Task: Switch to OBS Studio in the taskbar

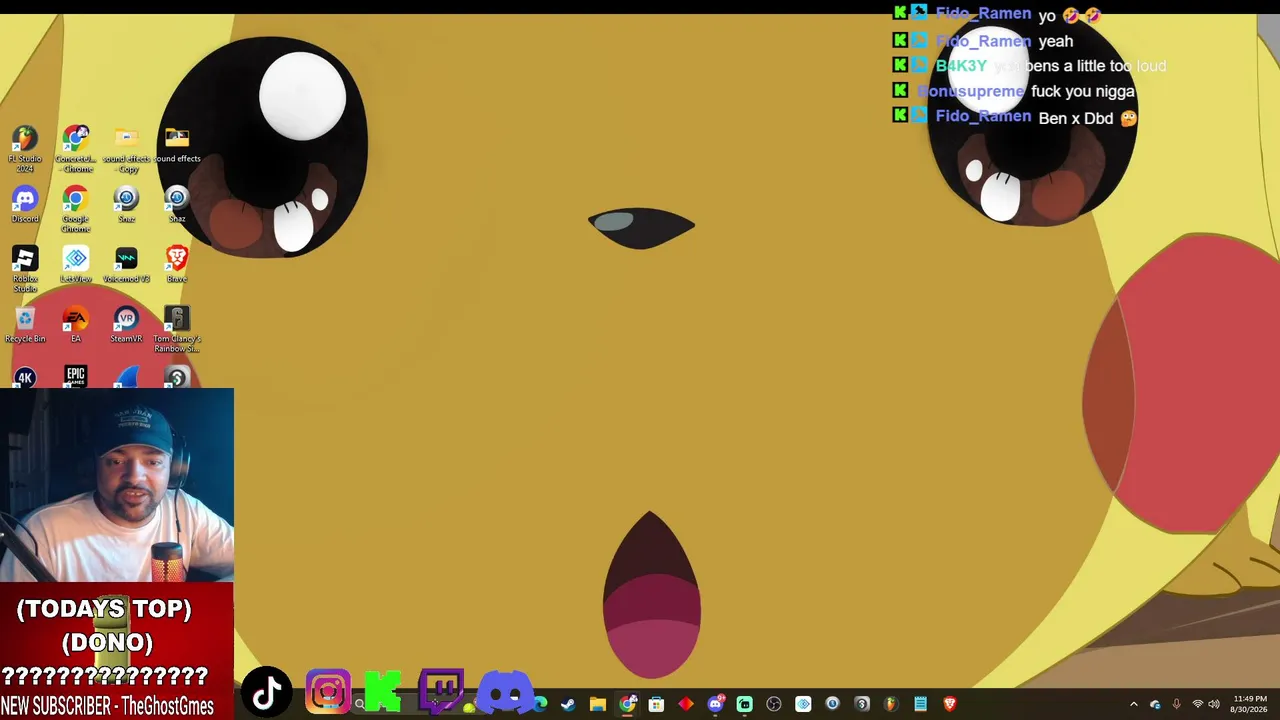Action: 774,704
